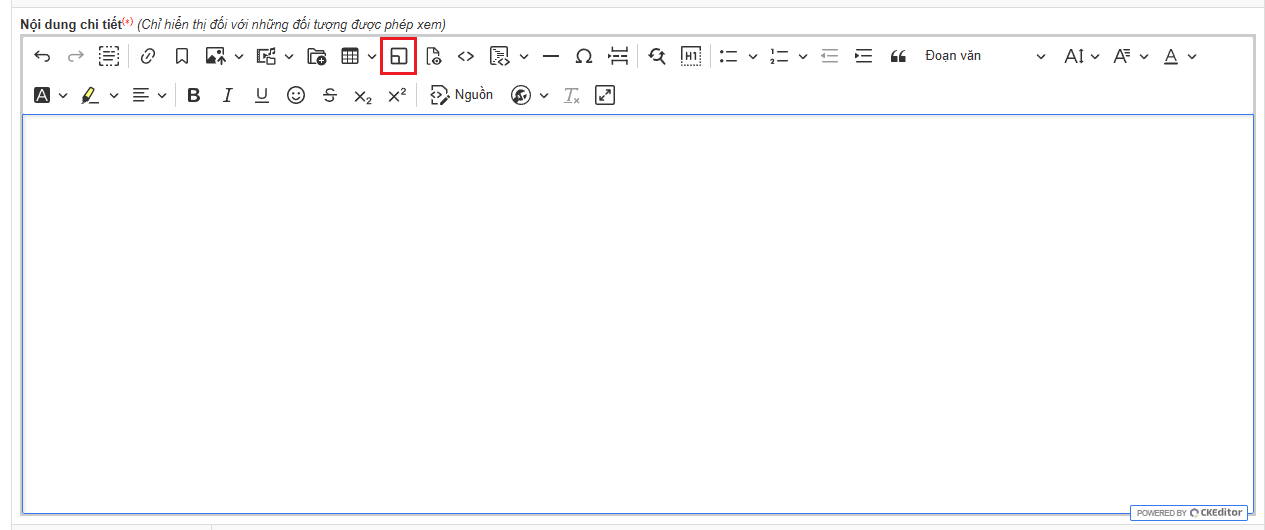The width and height of the screenshot is (1265, 530).
Task: Toggle bold formatting
Action: pos(194,95)
